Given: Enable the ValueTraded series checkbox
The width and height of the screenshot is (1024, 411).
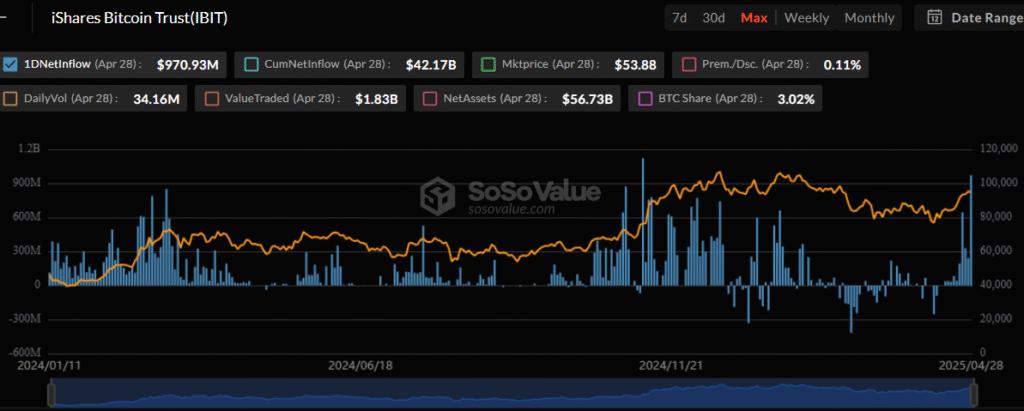Looking at the screenshot, I should point(211,99).
